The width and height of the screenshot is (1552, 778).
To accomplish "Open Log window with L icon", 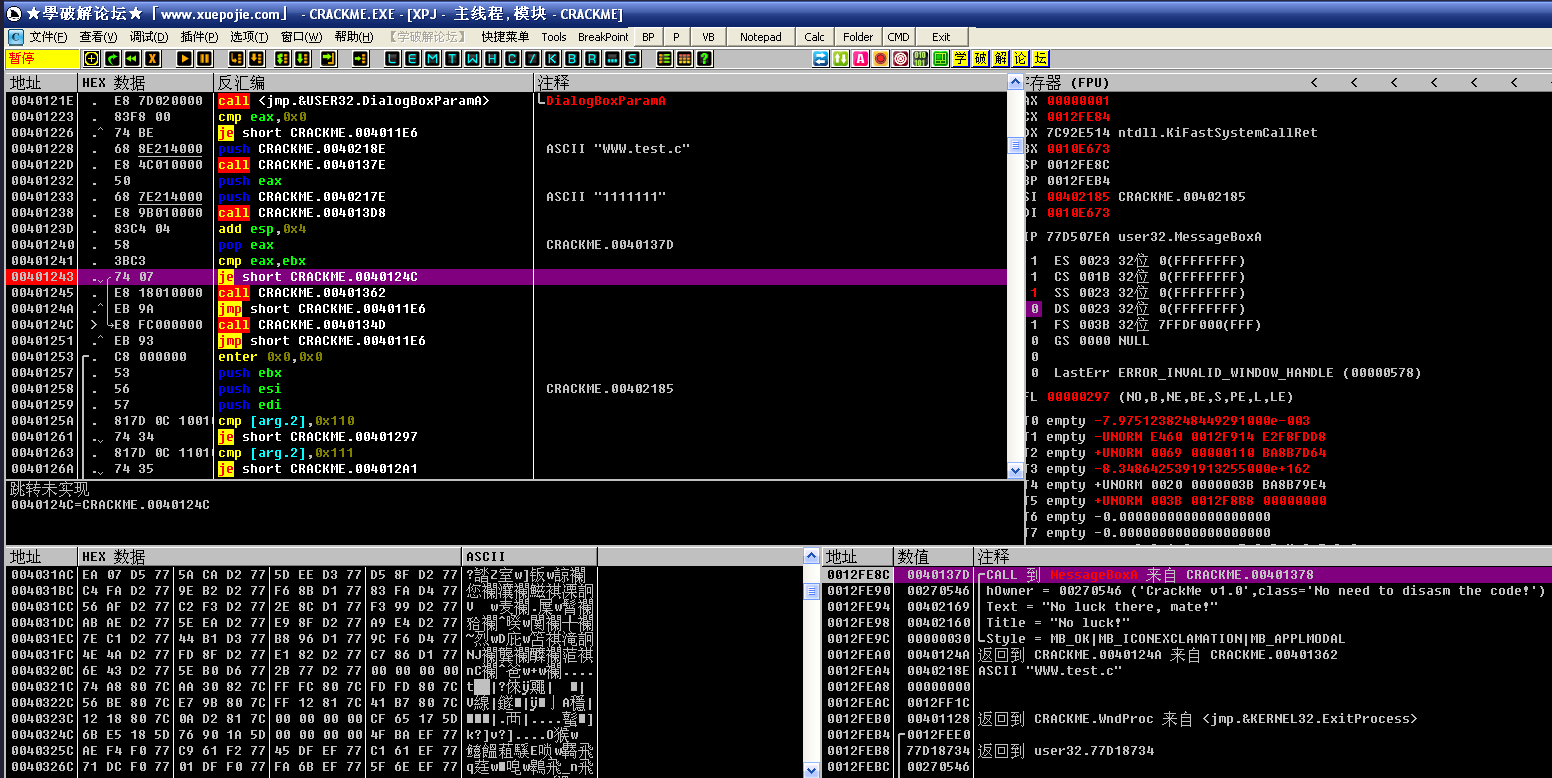I will point(391,59).
